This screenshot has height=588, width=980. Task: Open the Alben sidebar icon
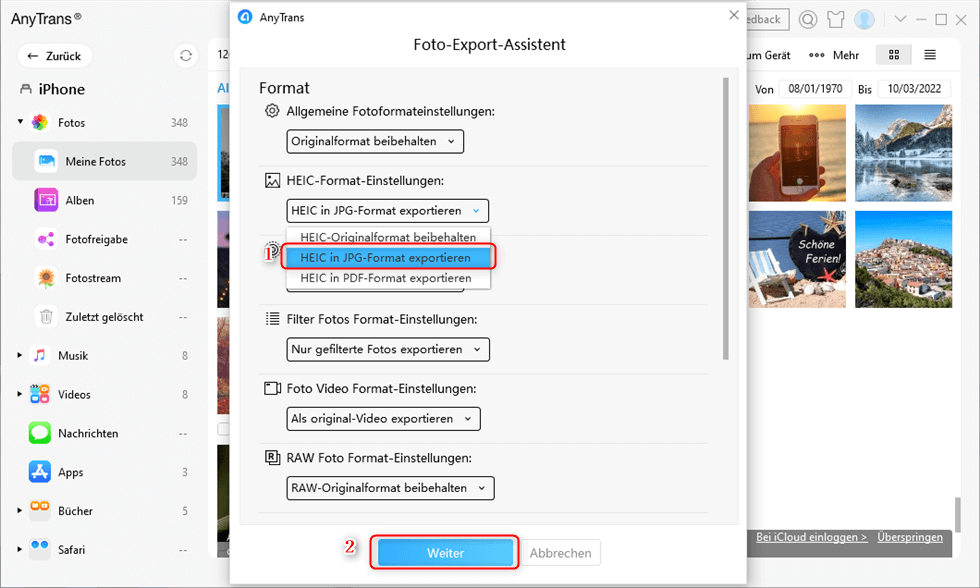(46, 200)
